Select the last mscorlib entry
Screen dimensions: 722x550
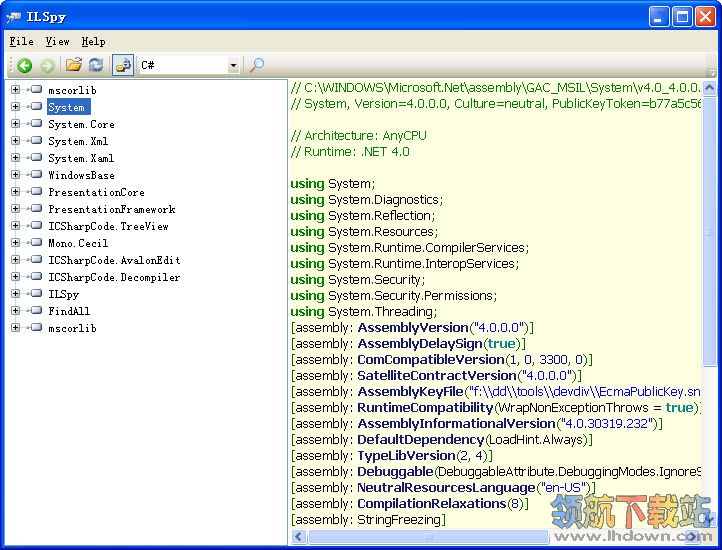coord(72,328)
